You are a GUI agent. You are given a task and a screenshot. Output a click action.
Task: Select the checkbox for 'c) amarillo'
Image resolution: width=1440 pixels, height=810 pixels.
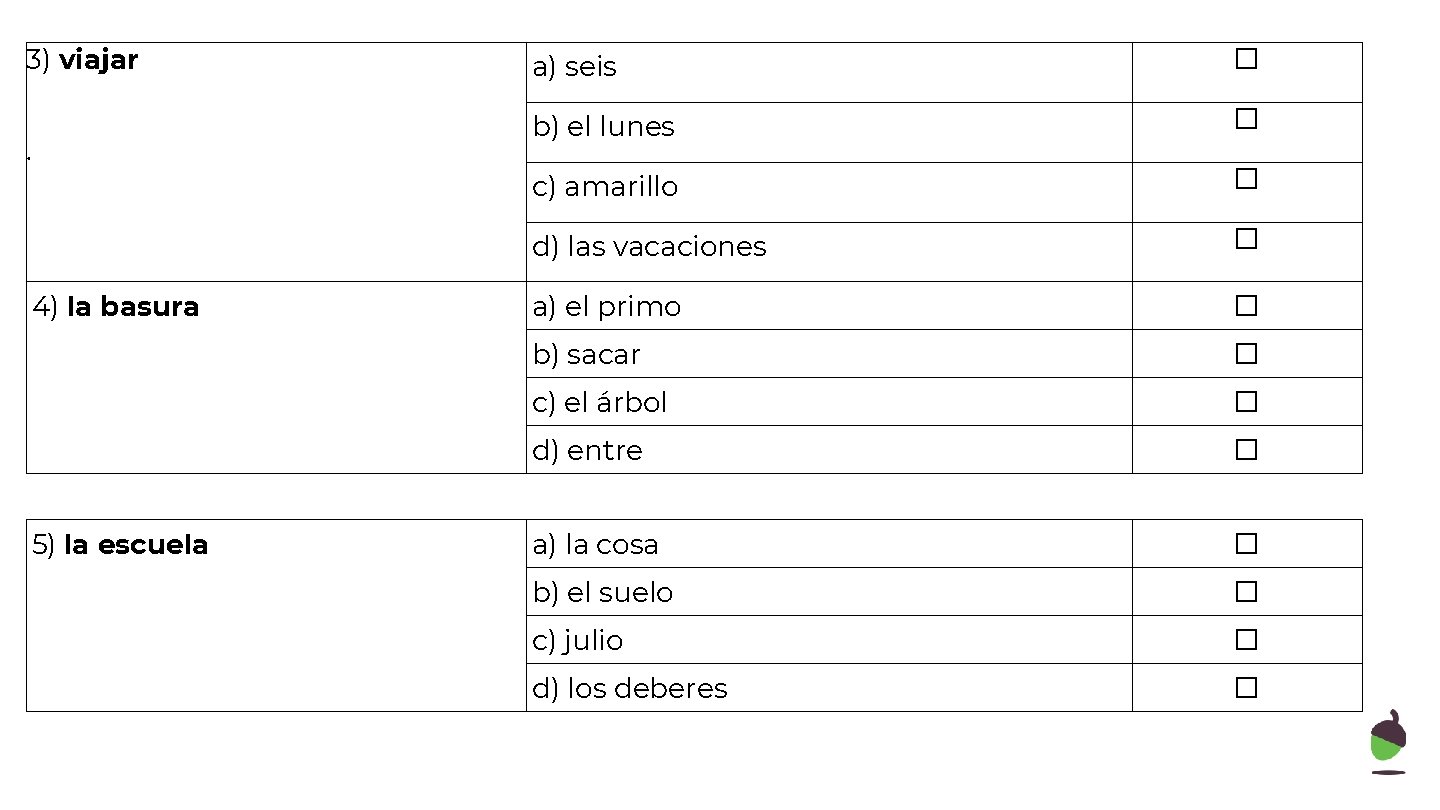[1246, 179]
